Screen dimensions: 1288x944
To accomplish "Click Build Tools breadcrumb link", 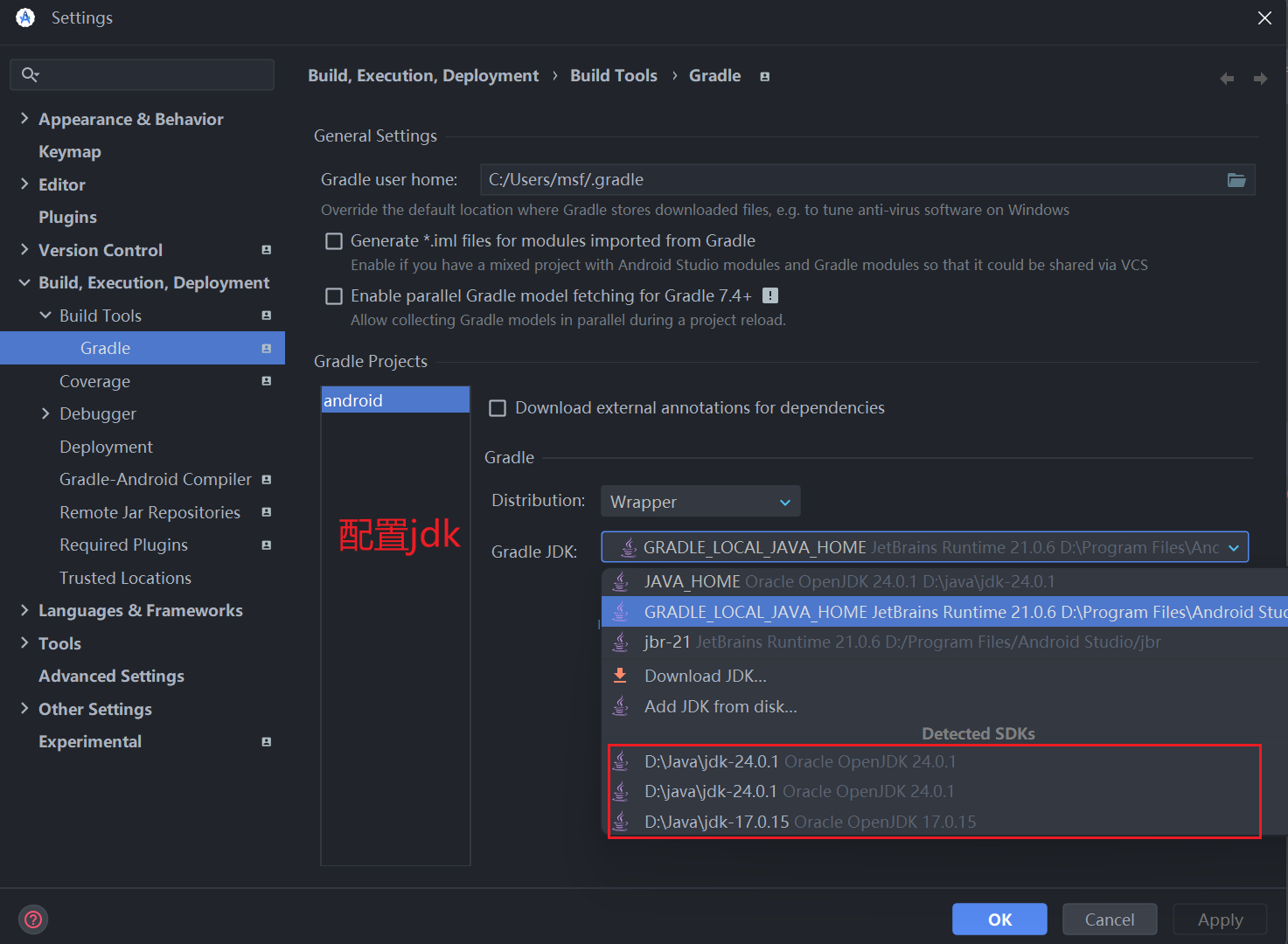I will coord(614,76).
